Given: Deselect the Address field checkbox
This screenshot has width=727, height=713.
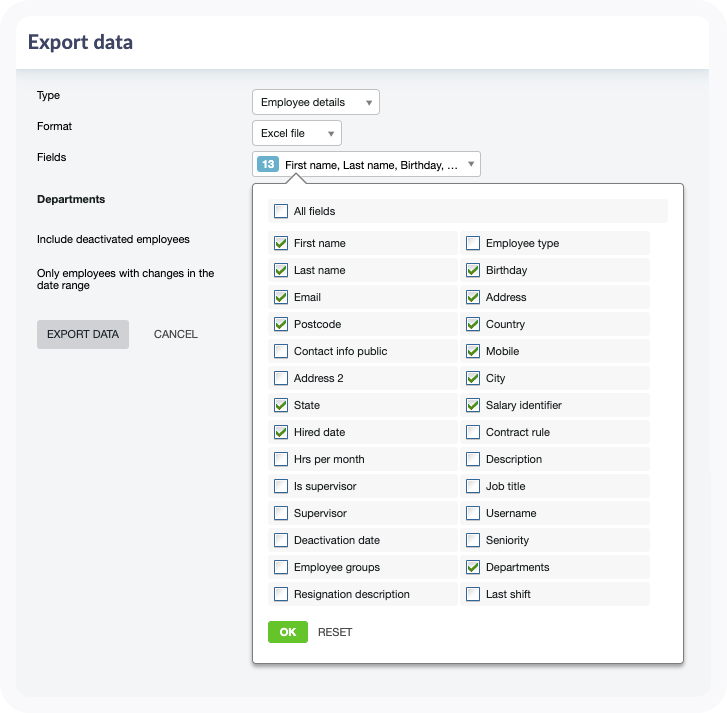Looking at the screenshot, I should pyautogui.click(x=473, y=297).
